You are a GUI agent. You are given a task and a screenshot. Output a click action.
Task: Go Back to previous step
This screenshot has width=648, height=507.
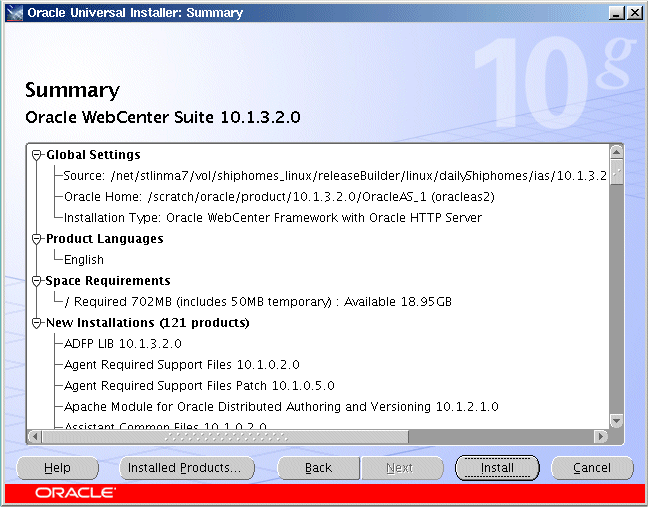pyautogui.click(x=318, y=468)
